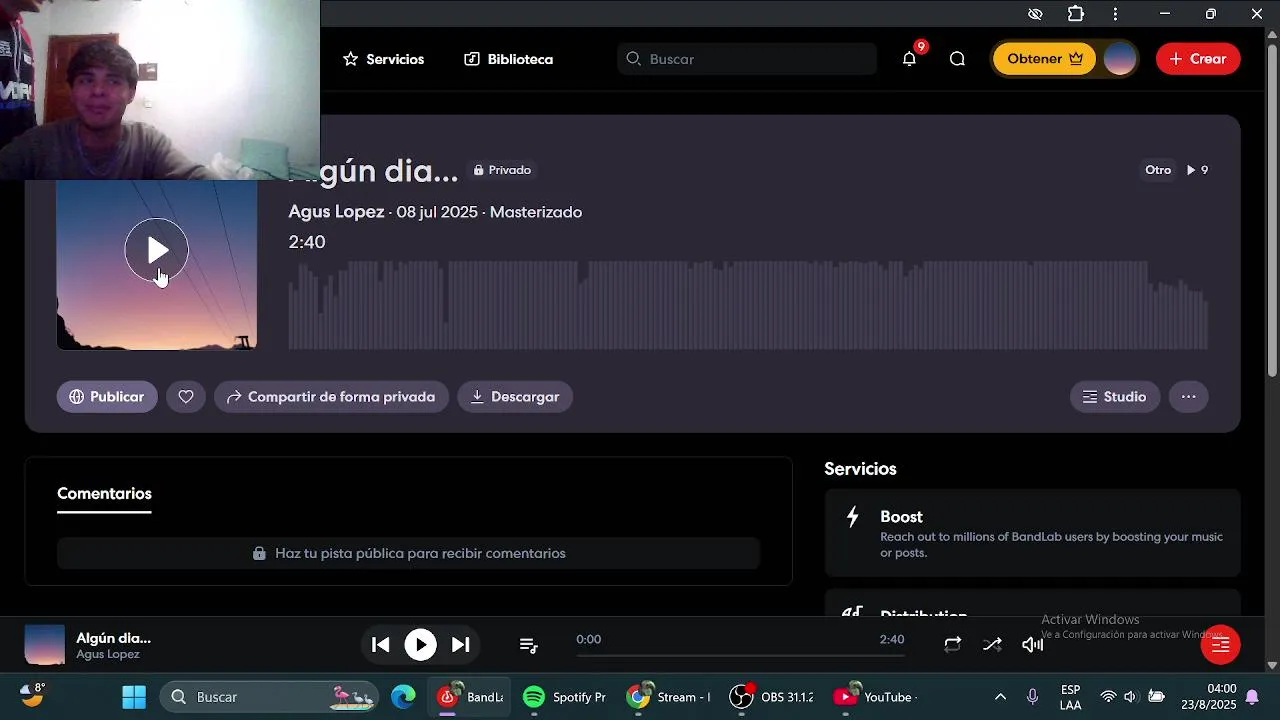Image resolution: width=1280 pixels, height=720 pixels.
Task: Click the track waveform to seek
Action: pos(748,305)
